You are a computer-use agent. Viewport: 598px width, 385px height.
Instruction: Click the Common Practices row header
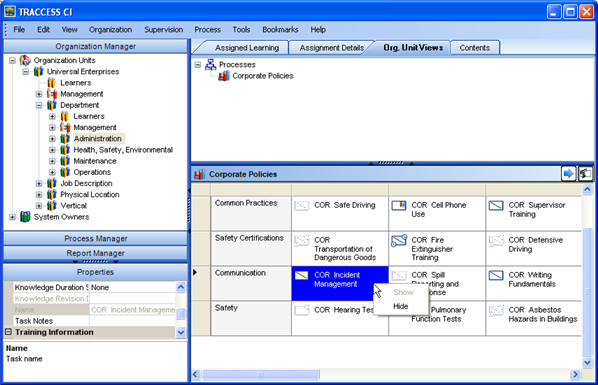pyautogui.click(x=251, y=213)
